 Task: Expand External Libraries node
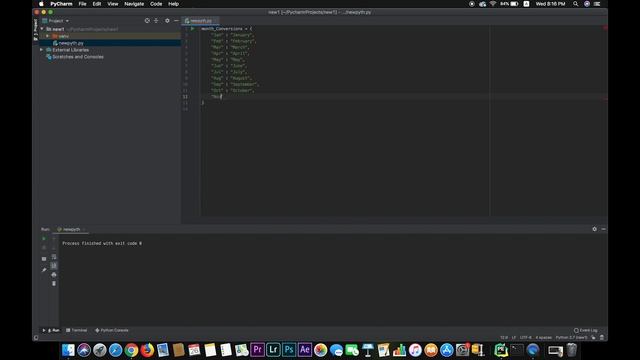(x=42, y=50)
